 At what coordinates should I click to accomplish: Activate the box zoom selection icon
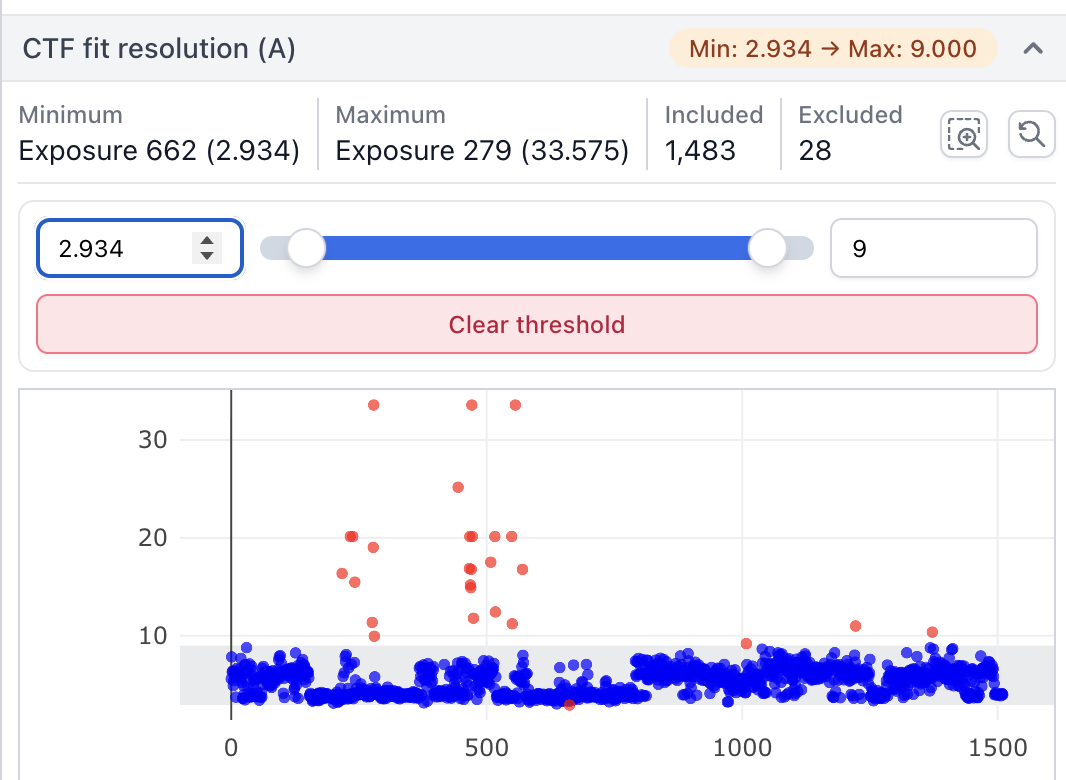[x=964, y=134]
